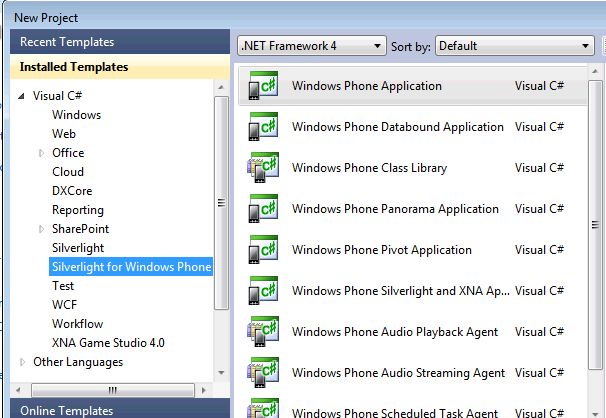The width and height of the screenshot is (606, 418).
Task: Select the Test category
Action: 63,286
